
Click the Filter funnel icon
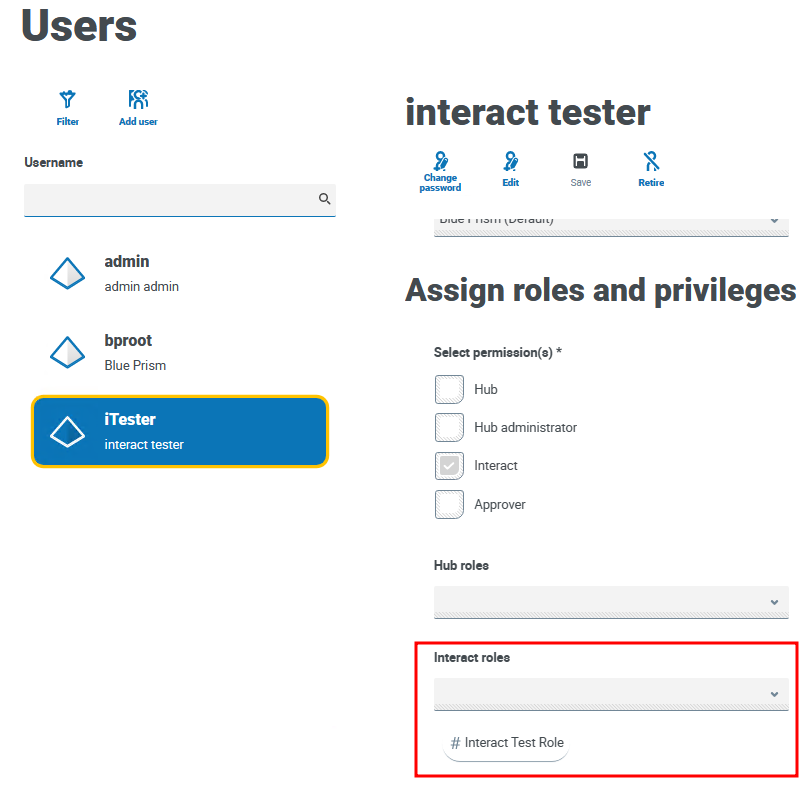point(67,99)
